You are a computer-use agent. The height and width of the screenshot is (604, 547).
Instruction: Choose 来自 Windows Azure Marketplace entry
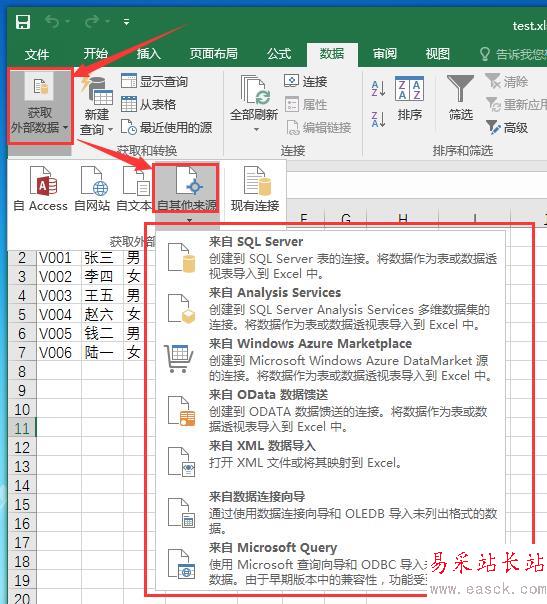click(x=331, y=359)
